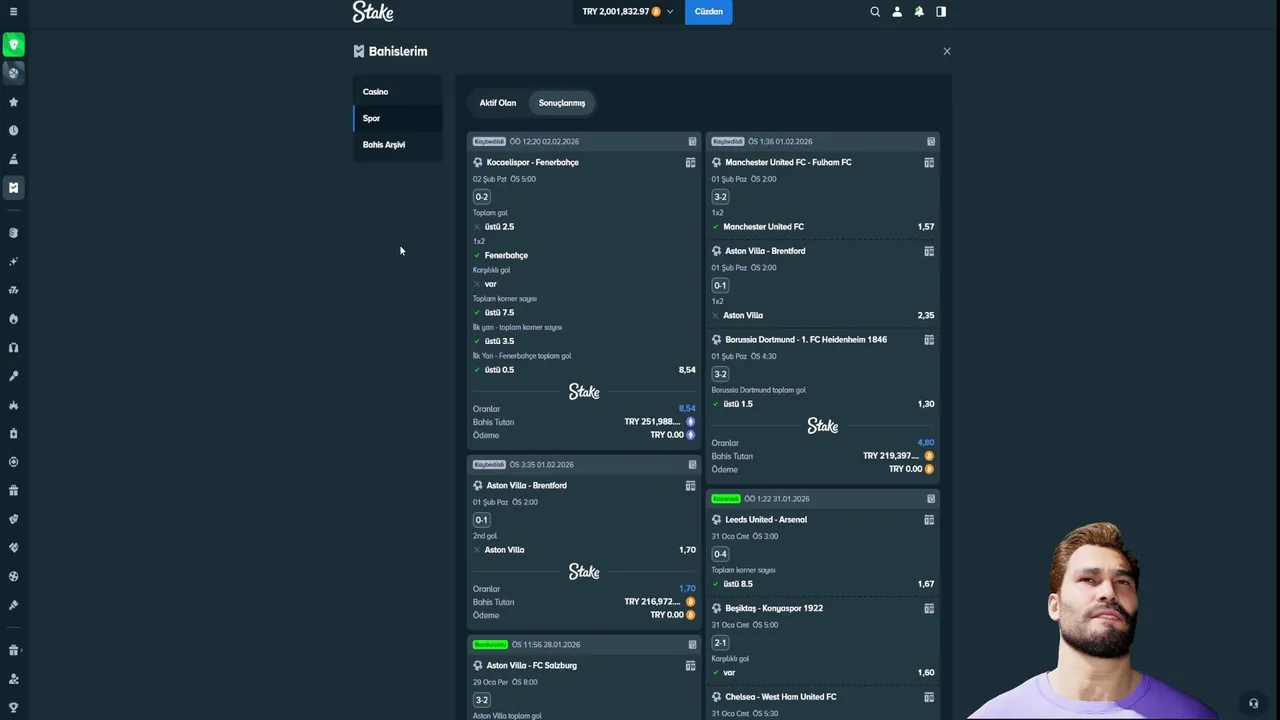Click the green shield sidebar button
Image resolution: width=1280 pixels, height=720 pixels.
tap(13, 45)
